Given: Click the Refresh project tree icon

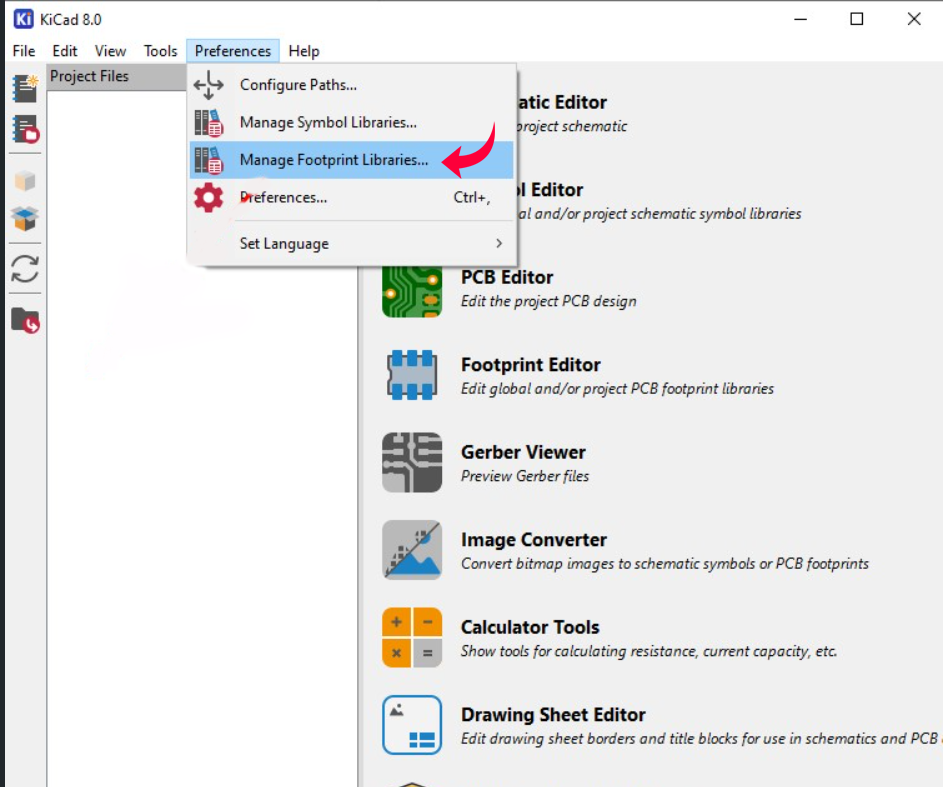Looking at the screenshot, I should point(25,269).
